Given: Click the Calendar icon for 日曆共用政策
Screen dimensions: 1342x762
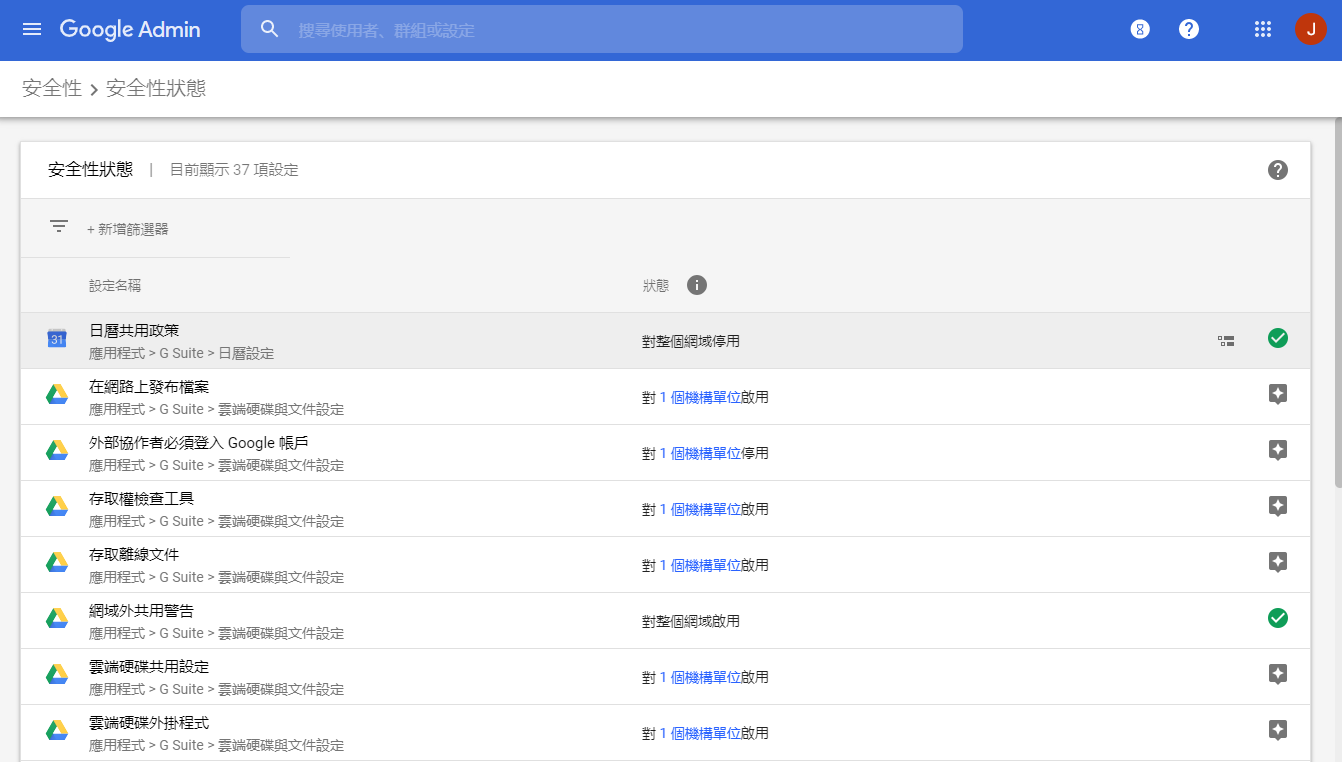Looking at the screenshot, I should pyautogui.click(x=57, y=339).
